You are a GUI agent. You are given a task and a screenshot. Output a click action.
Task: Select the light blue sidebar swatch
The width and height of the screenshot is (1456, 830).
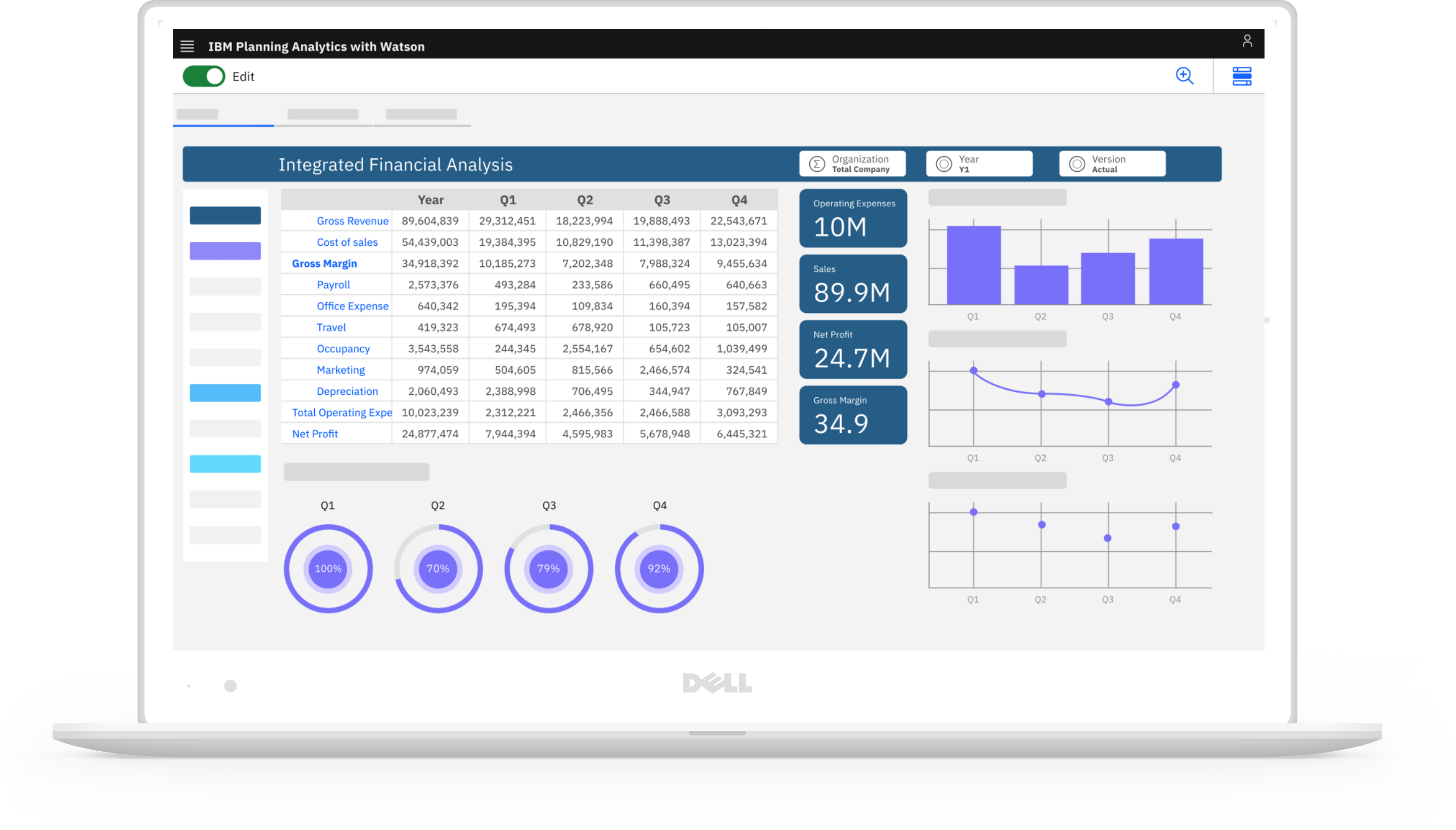point(225,393)
